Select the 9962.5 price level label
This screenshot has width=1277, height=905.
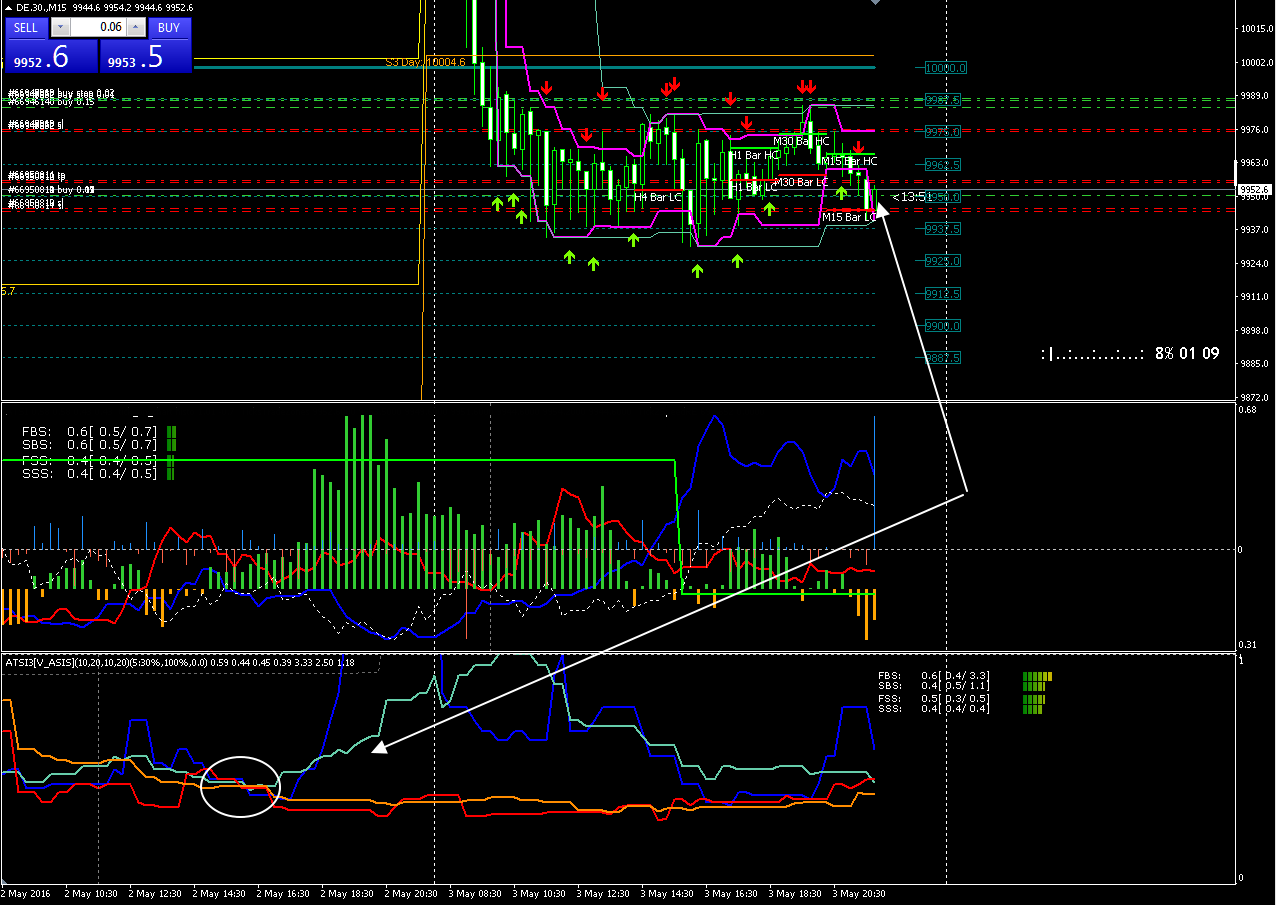942,165
